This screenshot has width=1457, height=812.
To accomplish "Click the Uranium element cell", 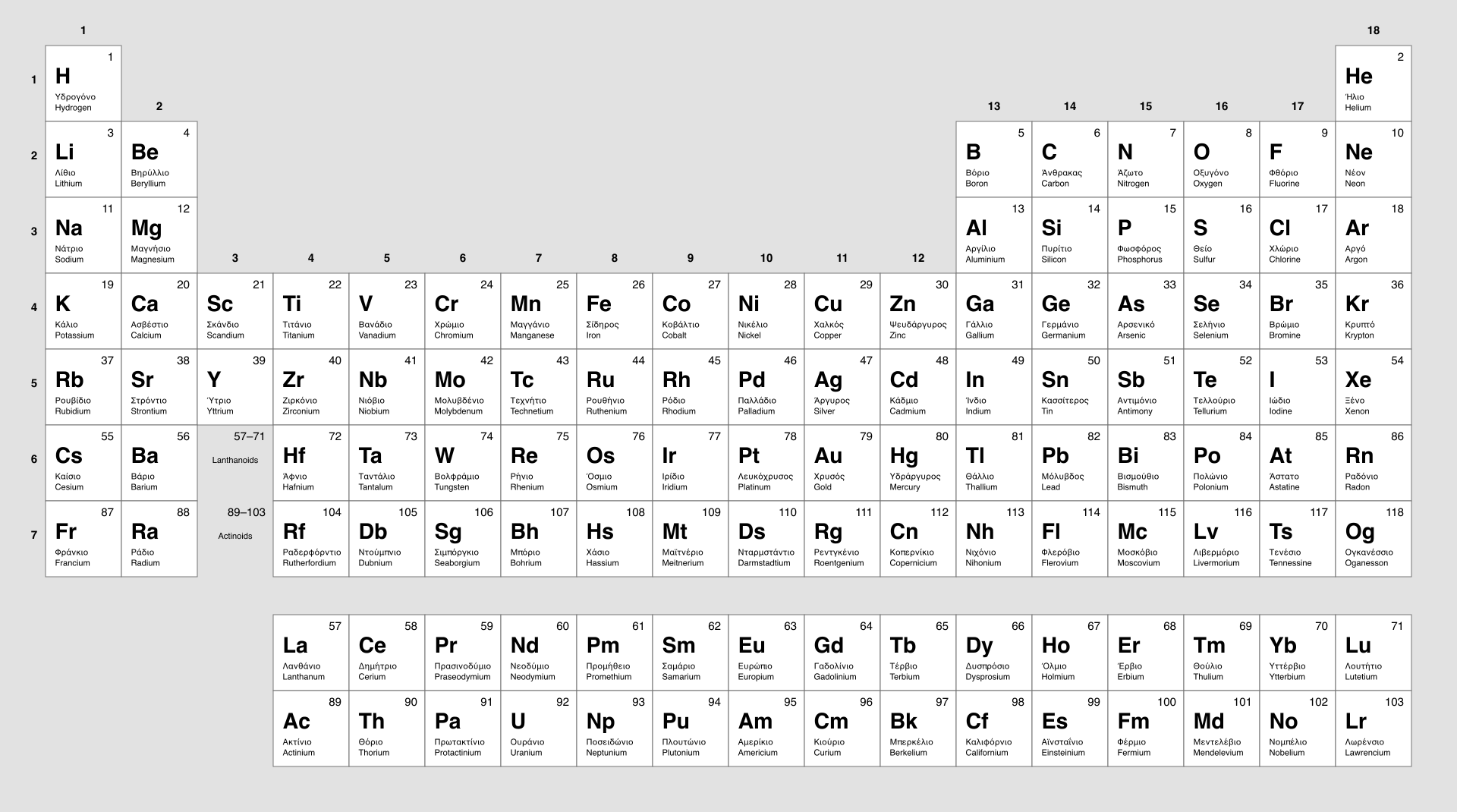I will (x=539, y=729).
